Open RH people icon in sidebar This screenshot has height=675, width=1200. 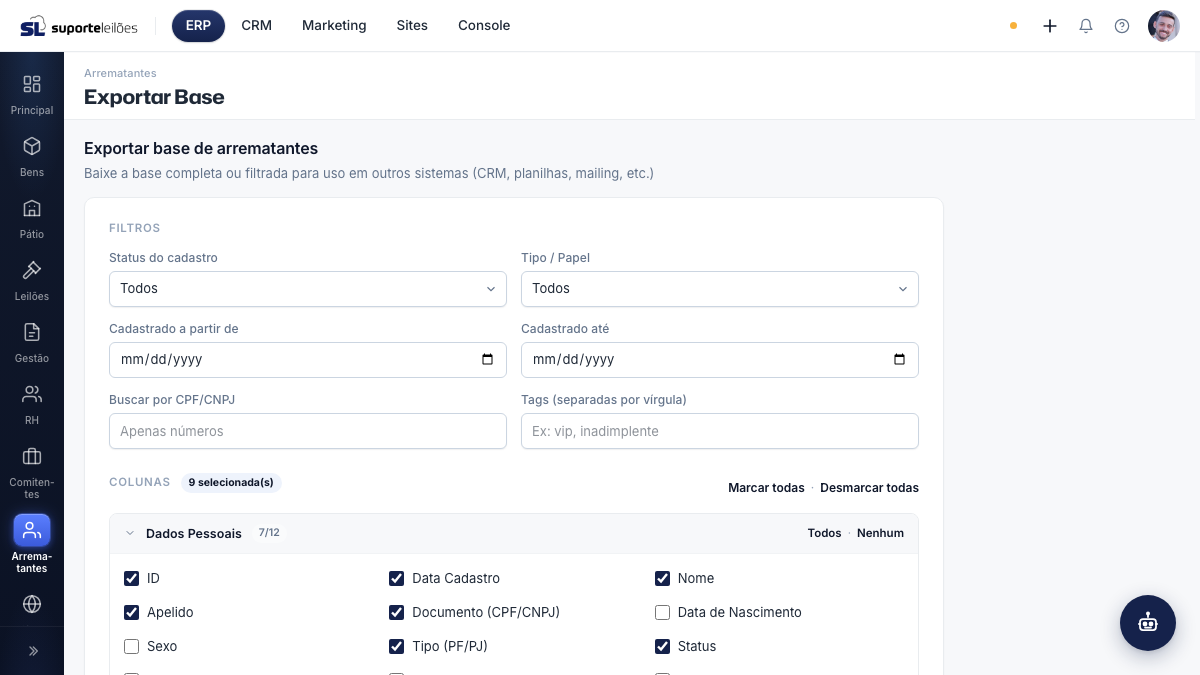[x=32, y=394]
